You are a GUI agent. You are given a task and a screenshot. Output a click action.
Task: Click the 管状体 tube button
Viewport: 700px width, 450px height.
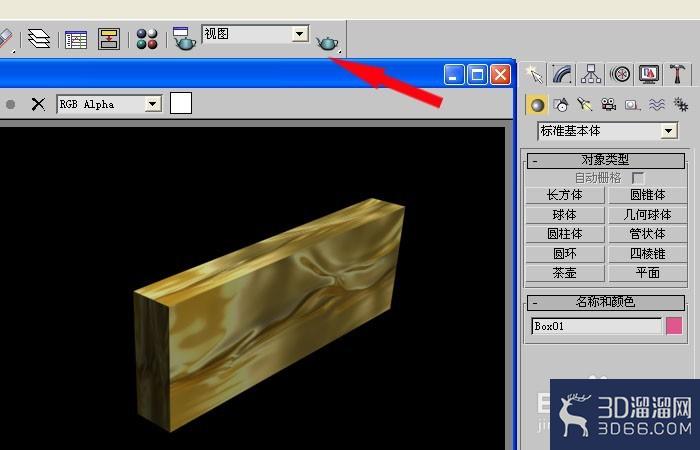(648, 234)
